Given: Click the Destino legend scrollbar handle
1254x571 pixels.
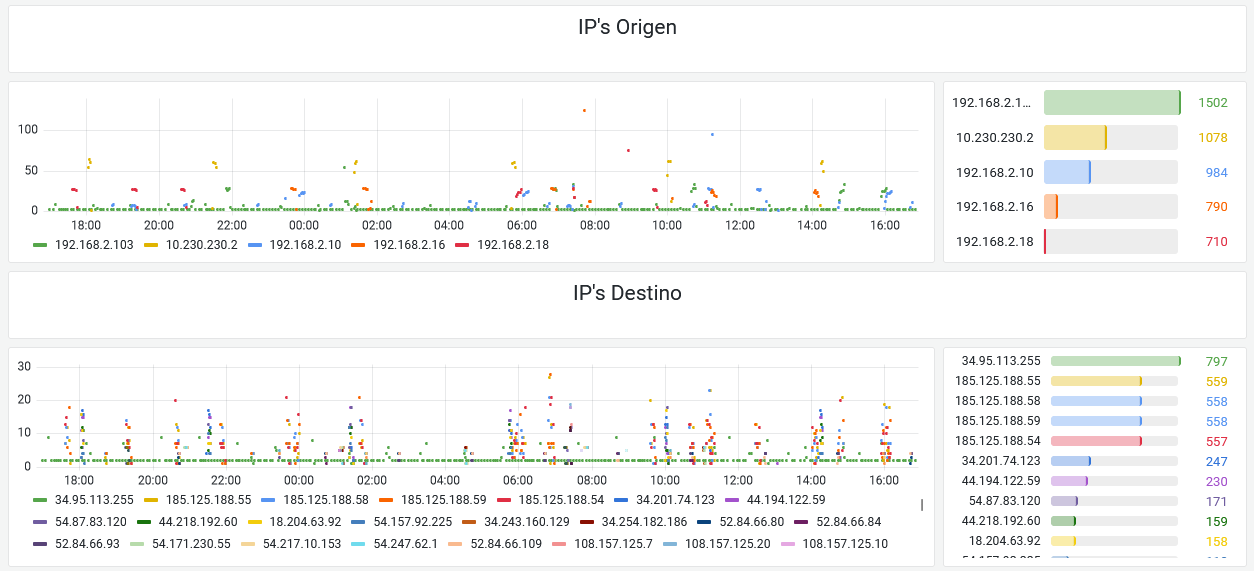Looking at the screenshot, I should coord(922,505).
